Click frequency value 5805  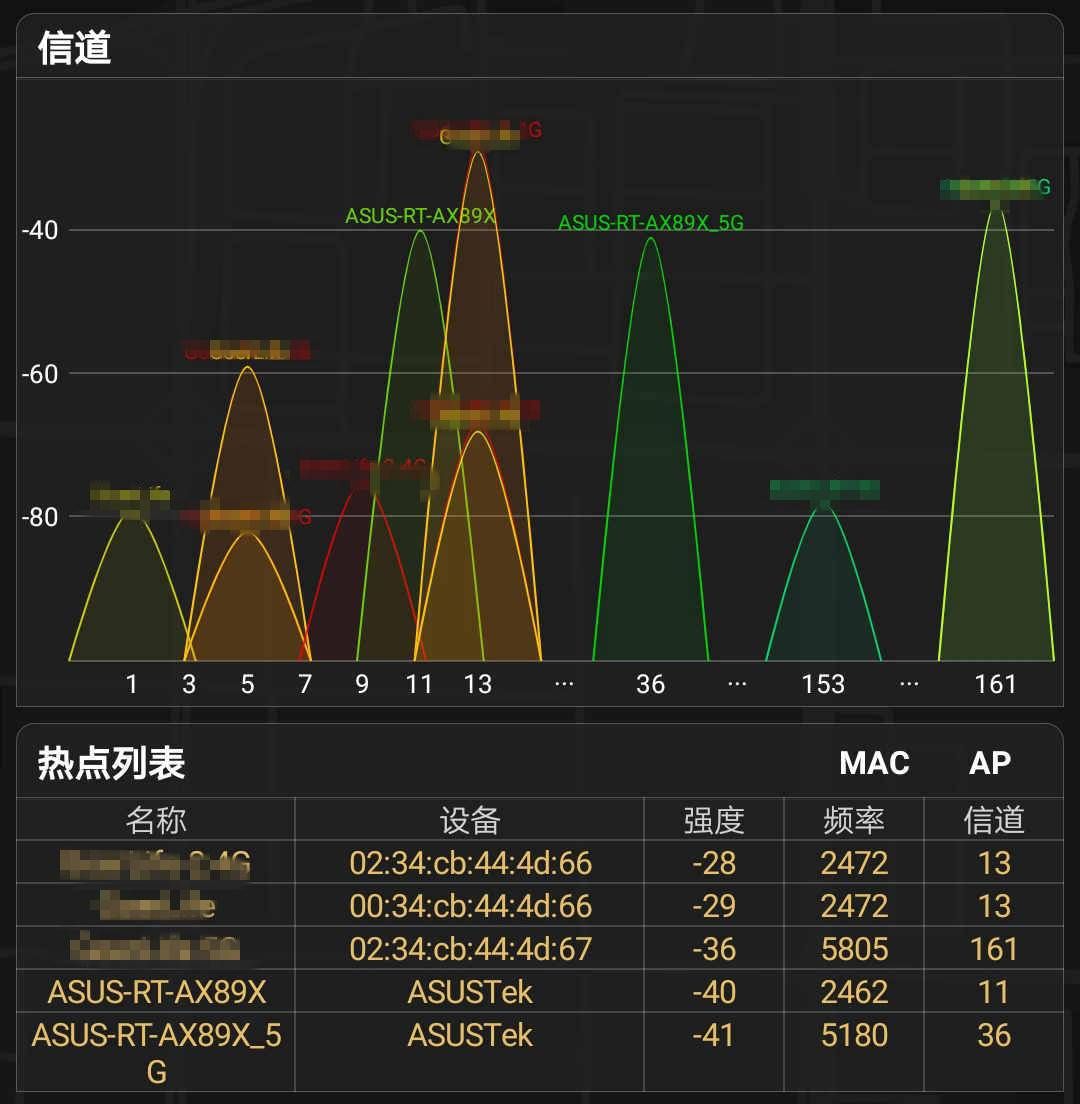coord(854,949)
